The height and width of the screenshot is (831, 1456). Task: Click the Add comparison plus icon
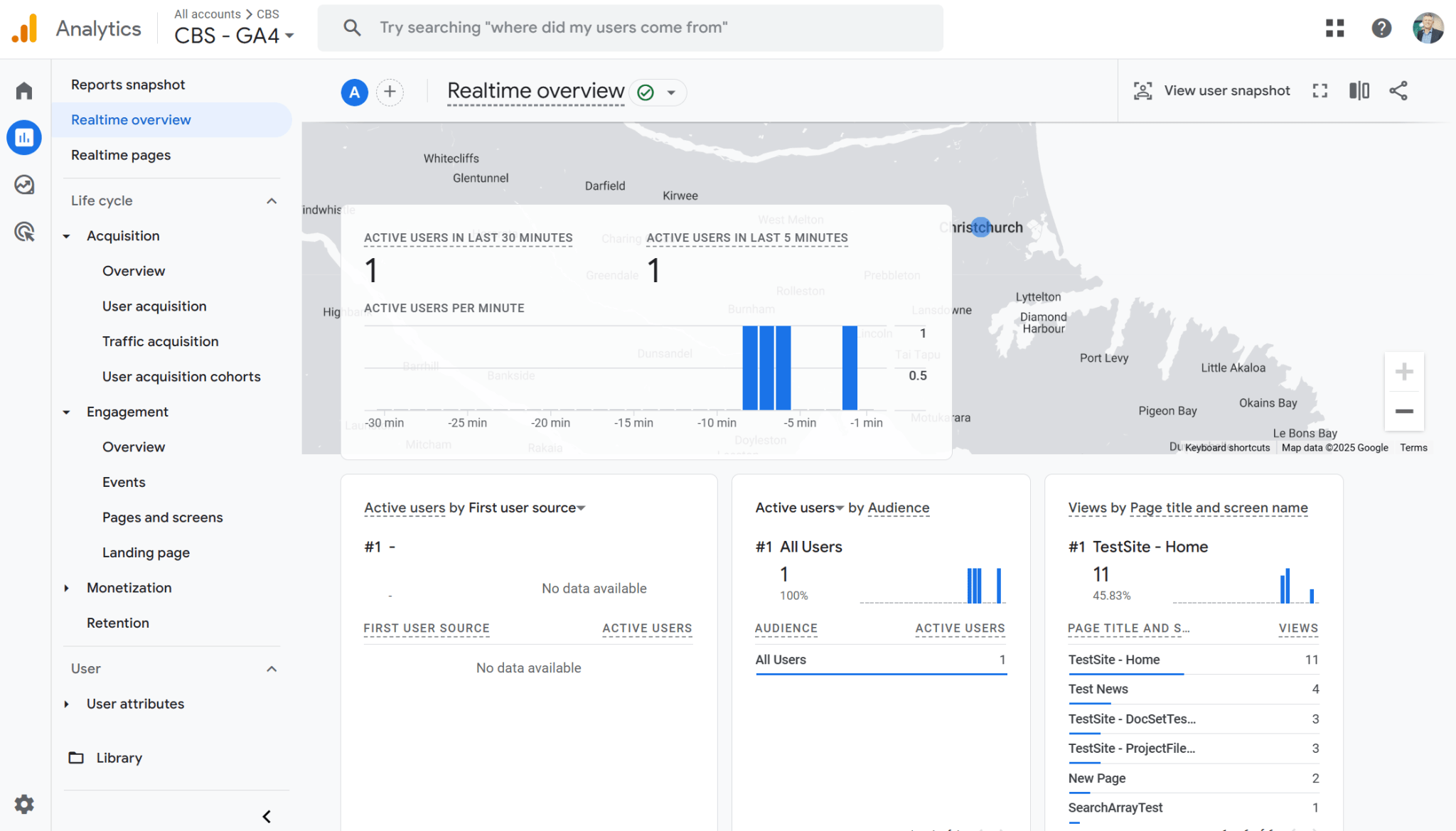tap(390, 92)
